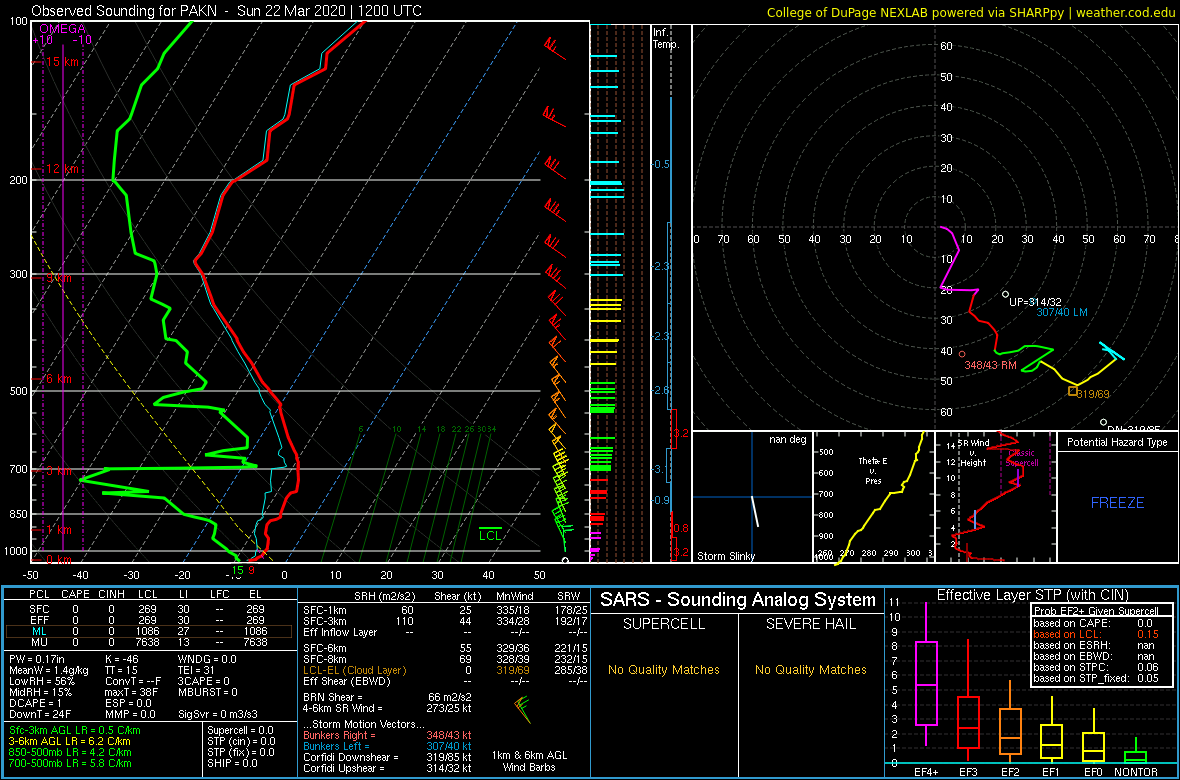The height and width of the screenshot is (780, 1180).
Task: Click the 307/40 LM hodograph label
Action: pyautogui.click(x=1061, y=312)
